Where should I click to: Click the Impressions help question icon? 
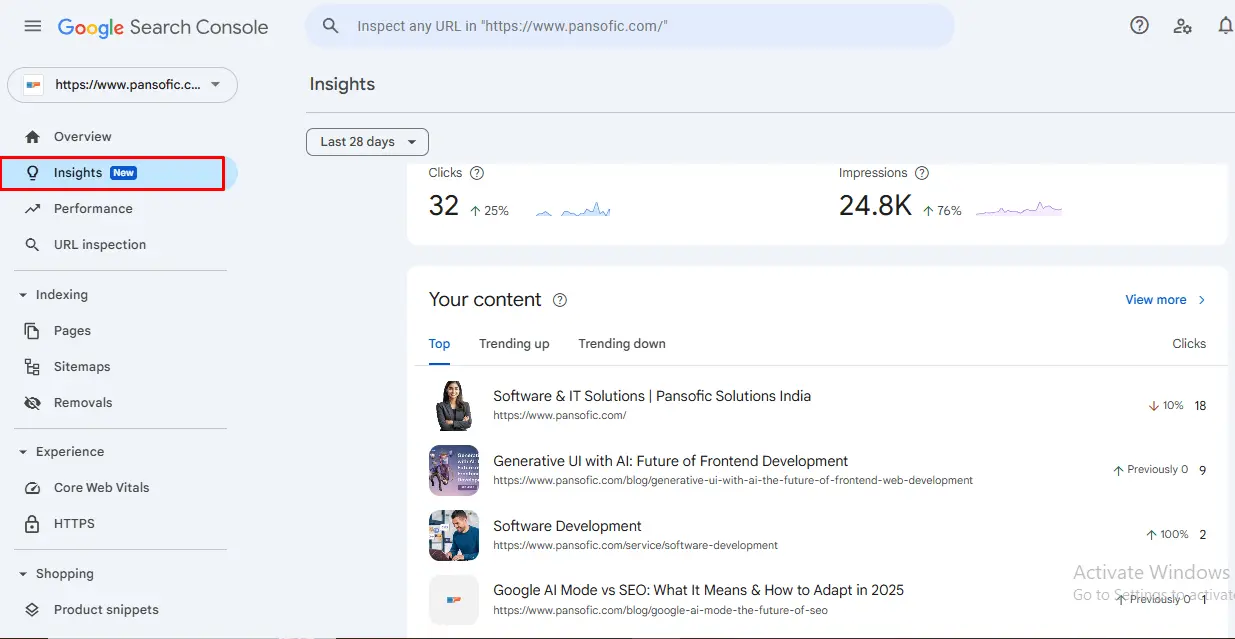(x=922, y=173)
